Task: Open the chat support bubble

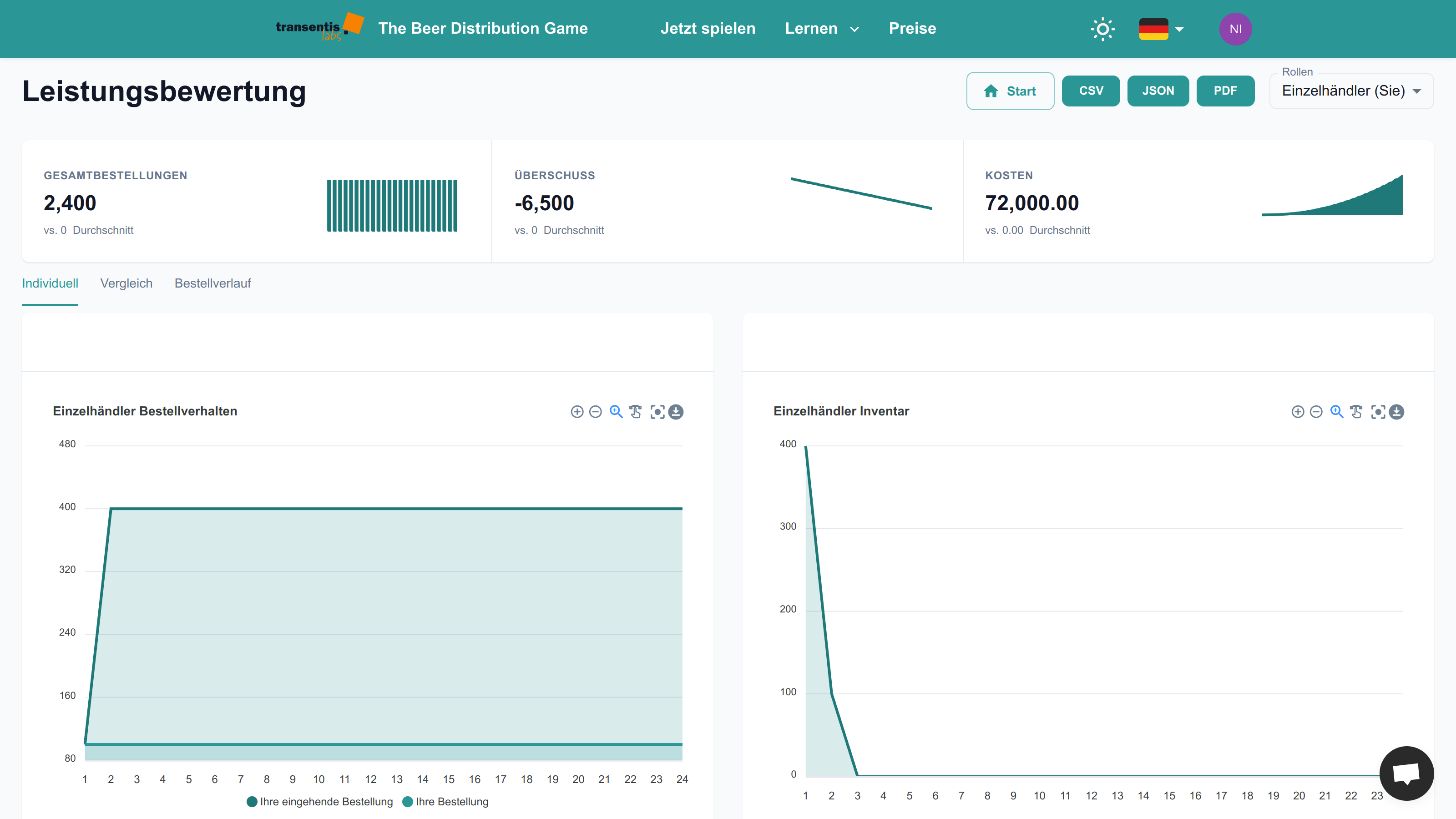Action: pos(1406,773)
